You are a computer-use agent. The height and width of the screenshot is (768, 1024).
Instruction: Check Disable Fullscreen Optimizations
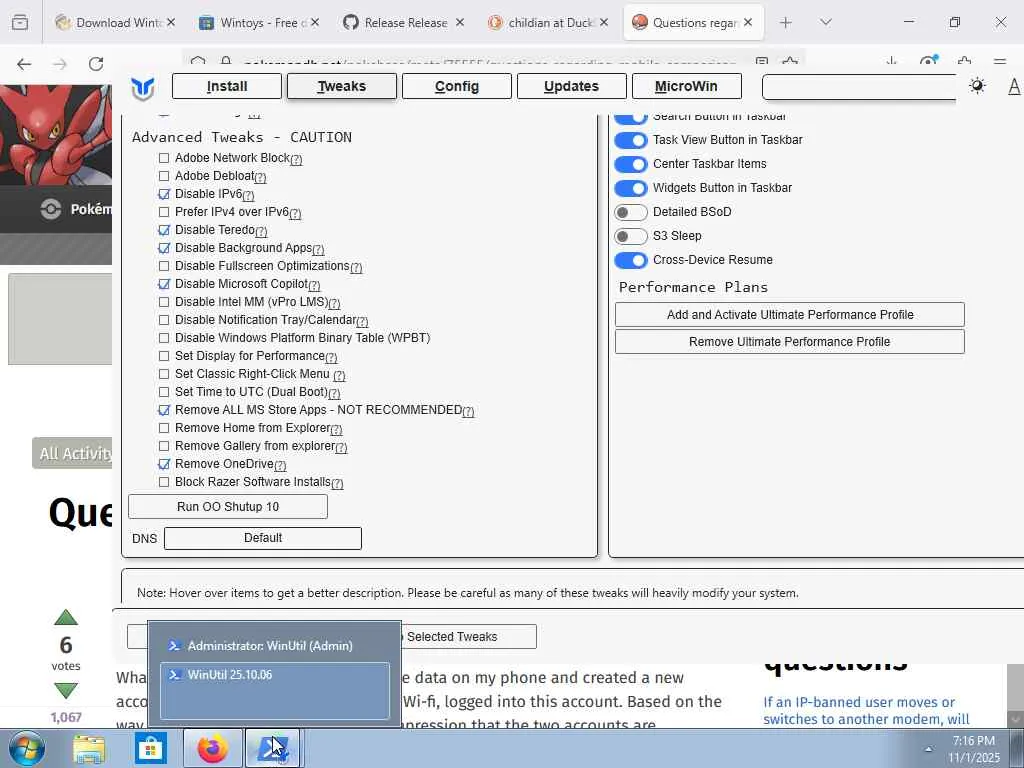click(164, 266)
